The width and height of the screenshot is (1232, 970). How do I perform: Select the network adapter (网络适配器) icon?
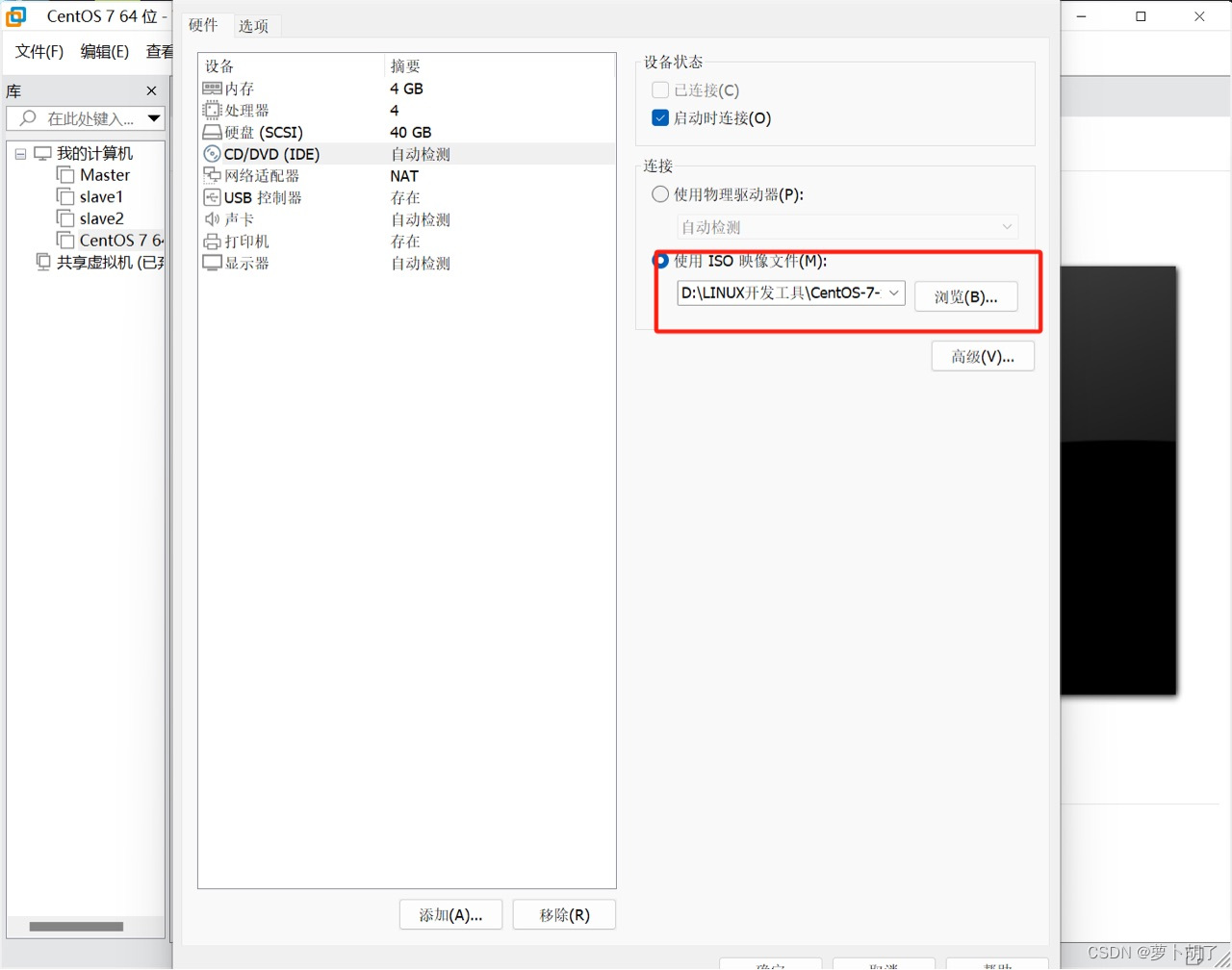pos(212,176)
